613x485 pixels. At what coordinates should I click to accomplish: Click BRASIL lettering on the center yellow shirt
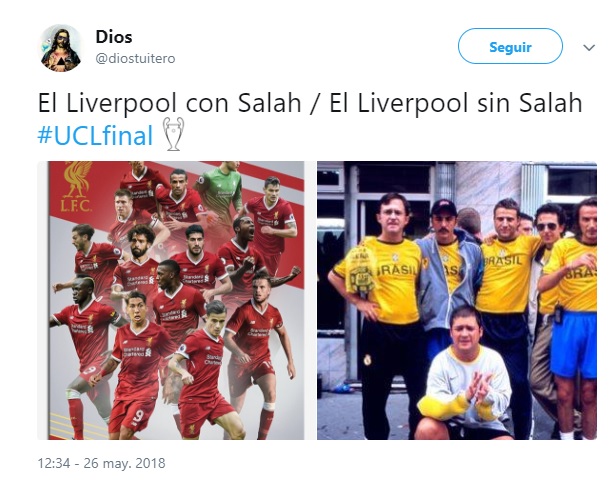click(x=504, y=260)
